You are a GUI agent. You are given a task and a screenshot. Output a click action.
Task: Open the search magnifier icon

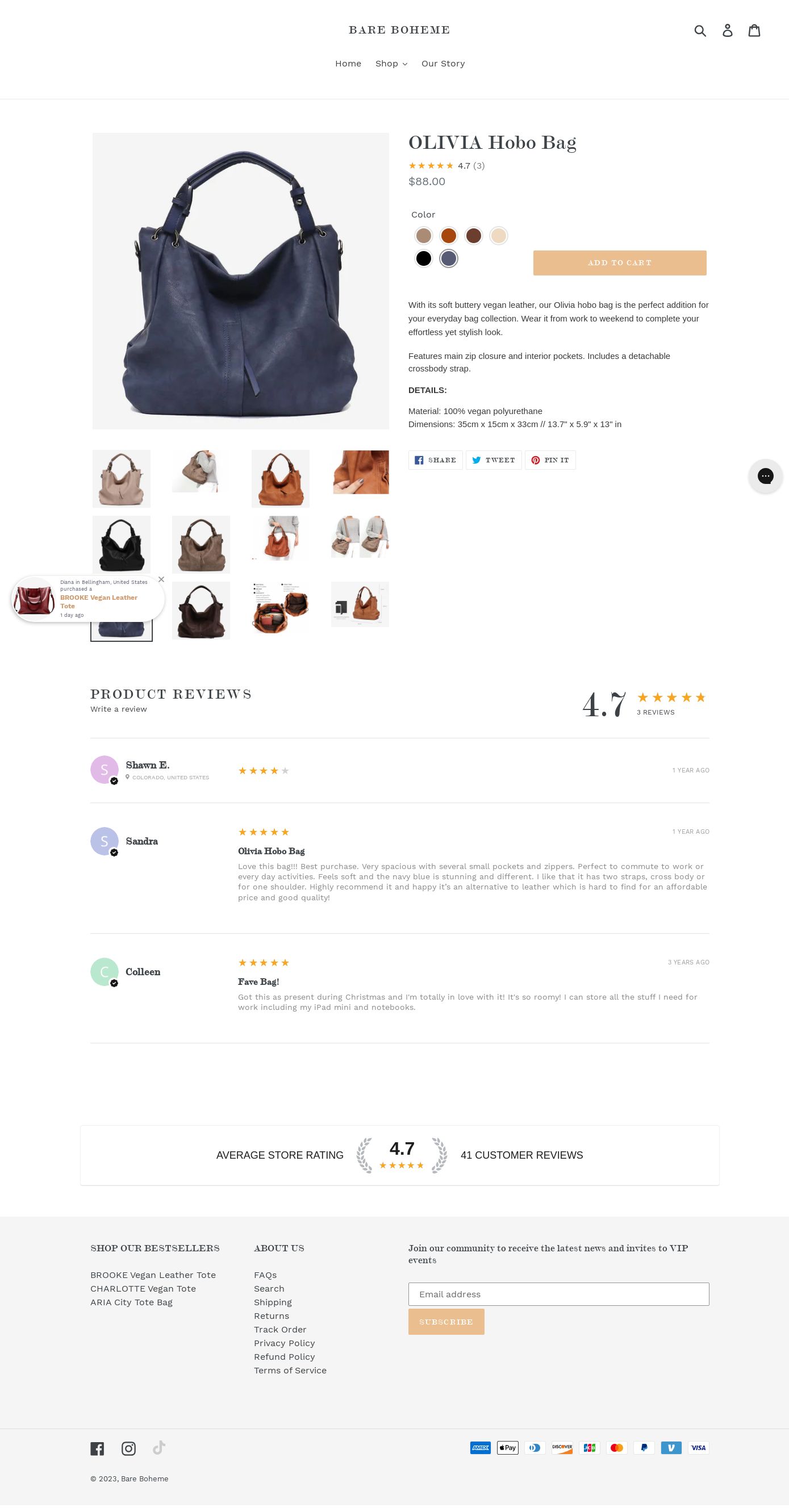coord(700,31)
